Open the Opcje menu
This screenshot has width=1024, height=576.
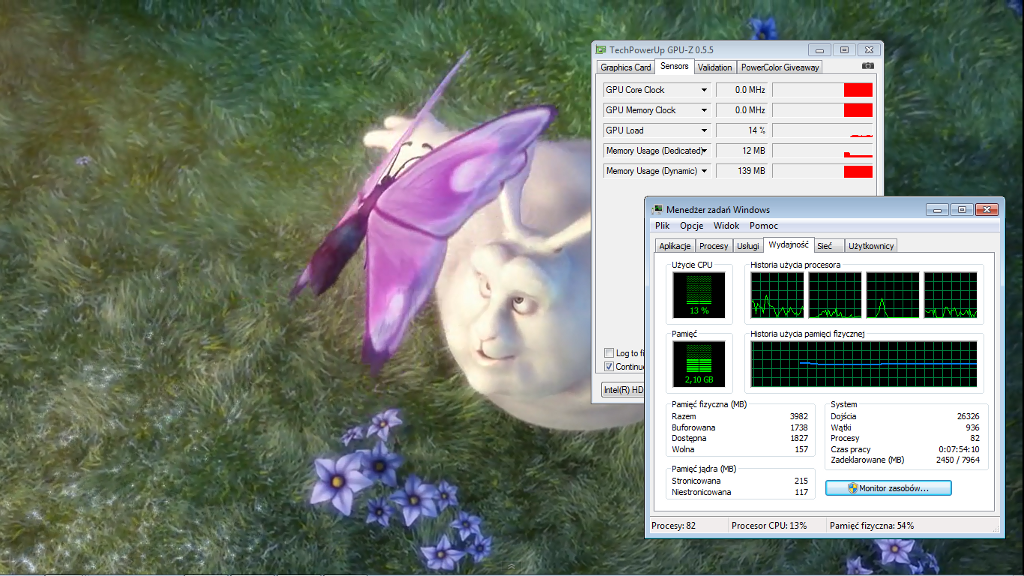(692, 226)
